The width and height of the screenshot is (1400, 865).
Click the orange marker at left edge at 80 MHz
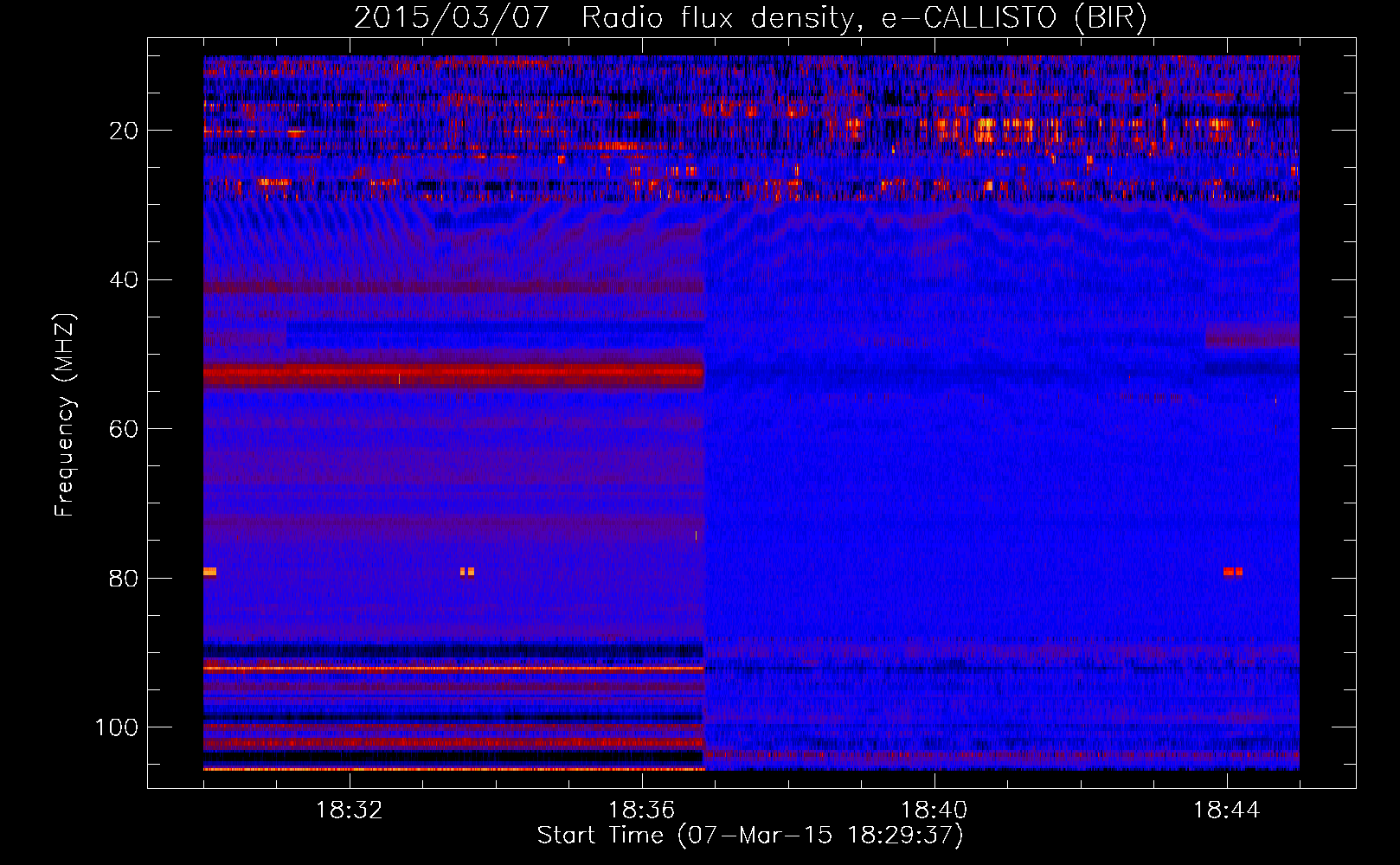[209, 572]
